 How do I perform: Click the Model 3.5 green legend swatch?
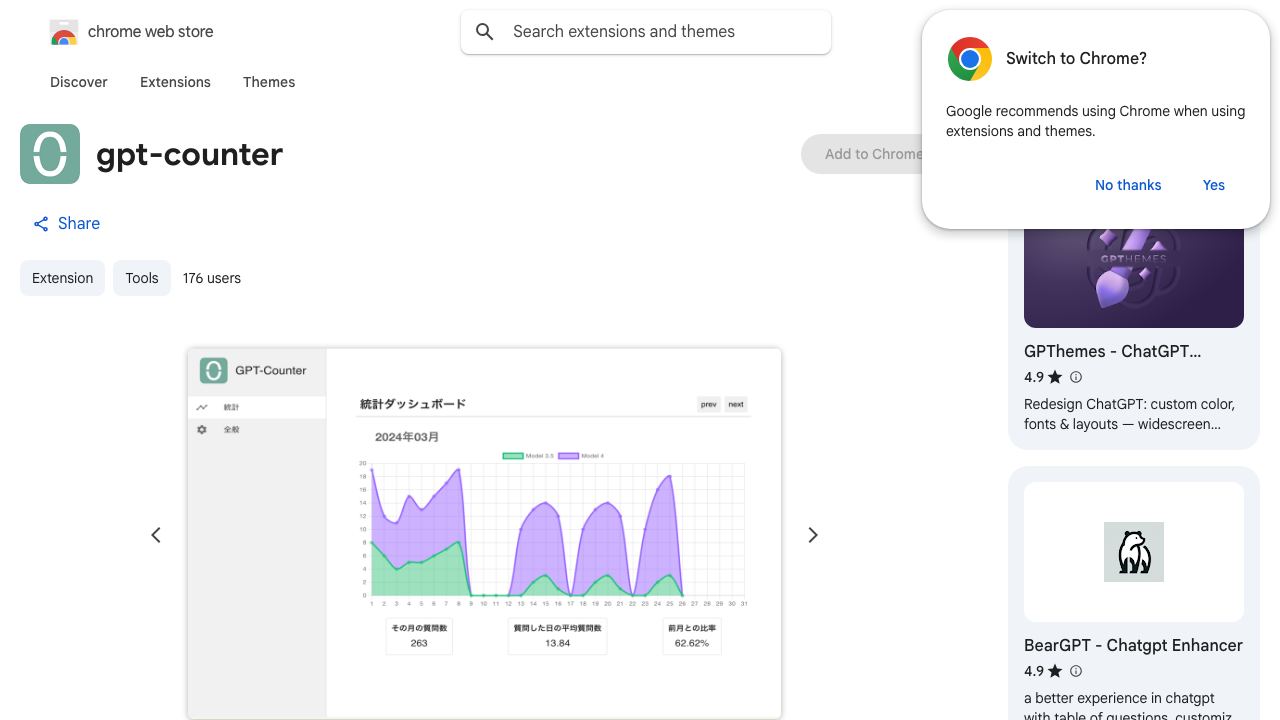point(512,456)
